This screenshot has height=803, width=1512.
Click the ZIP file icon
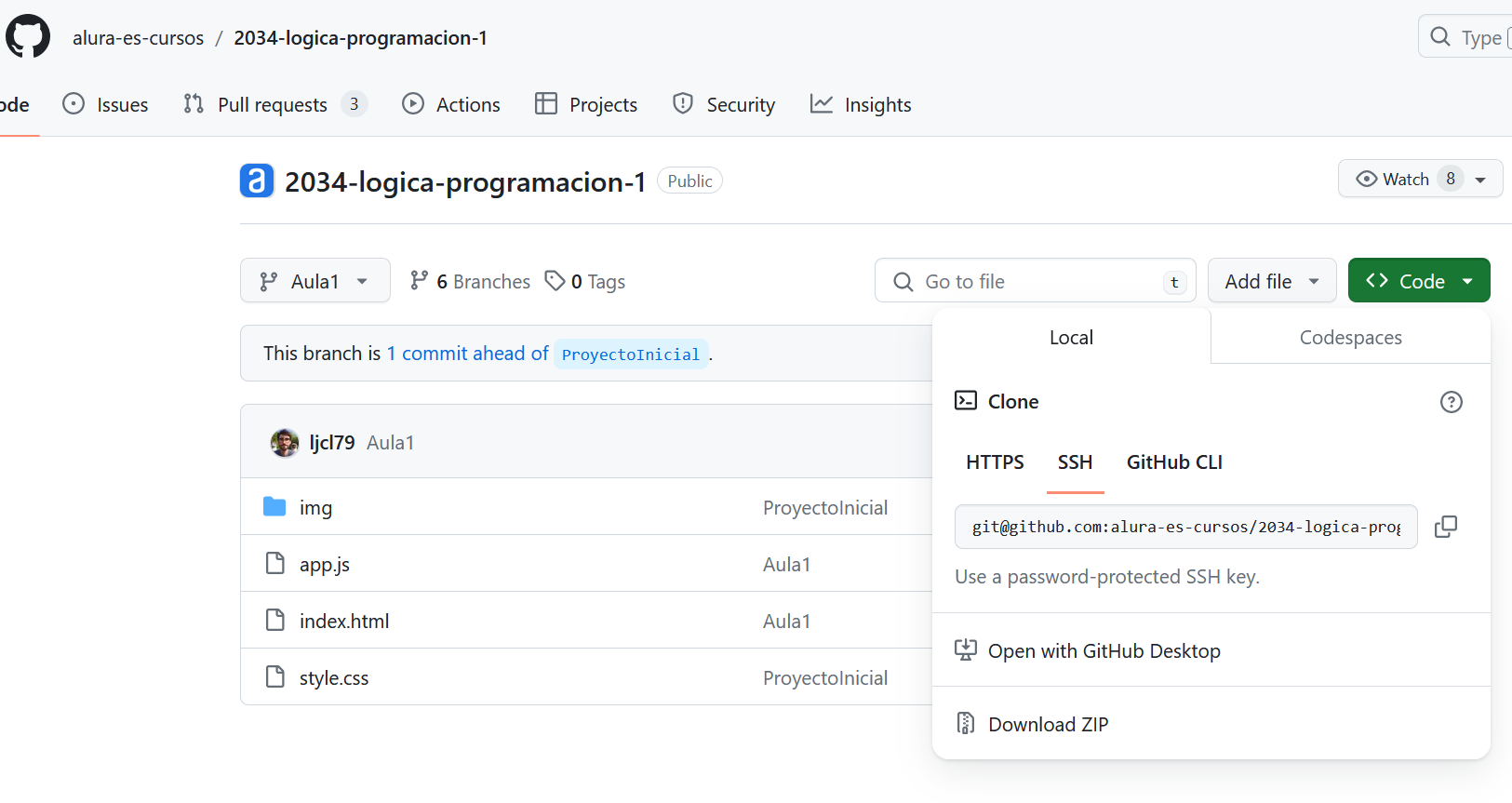[966, 723]
